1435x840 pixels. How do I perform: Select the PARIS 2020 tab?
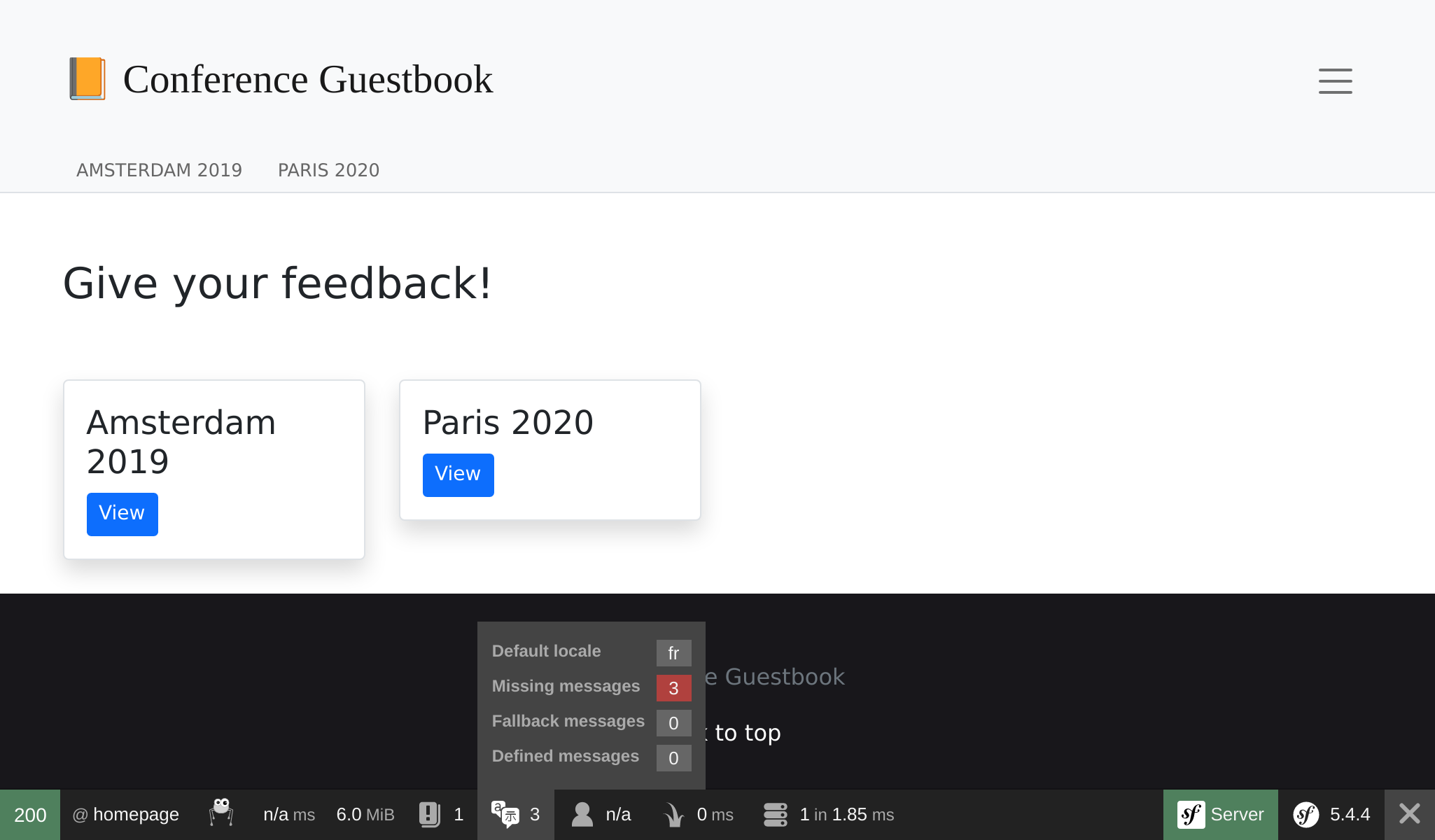click(328, 170)
